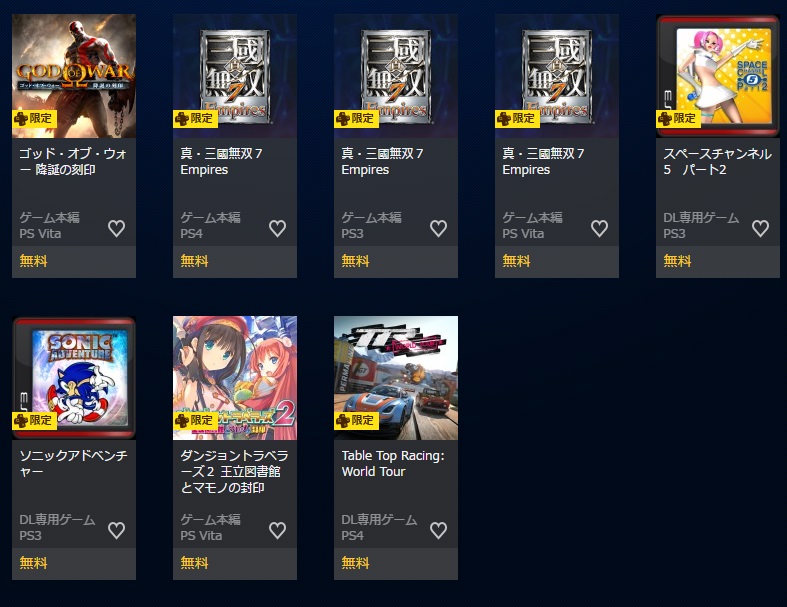This screenshot has width=787, height=607.
Task: Click heart icon on Table Top Racing card
Action: point(439,530)
